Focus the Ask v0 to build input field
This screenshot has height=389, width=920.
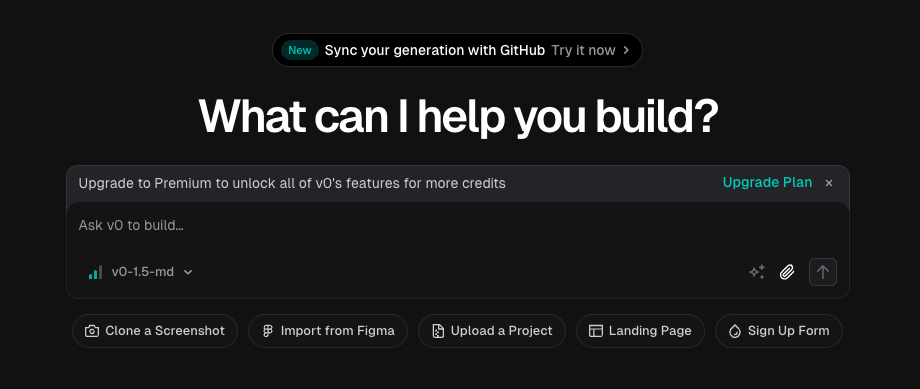tap(458, 225)
